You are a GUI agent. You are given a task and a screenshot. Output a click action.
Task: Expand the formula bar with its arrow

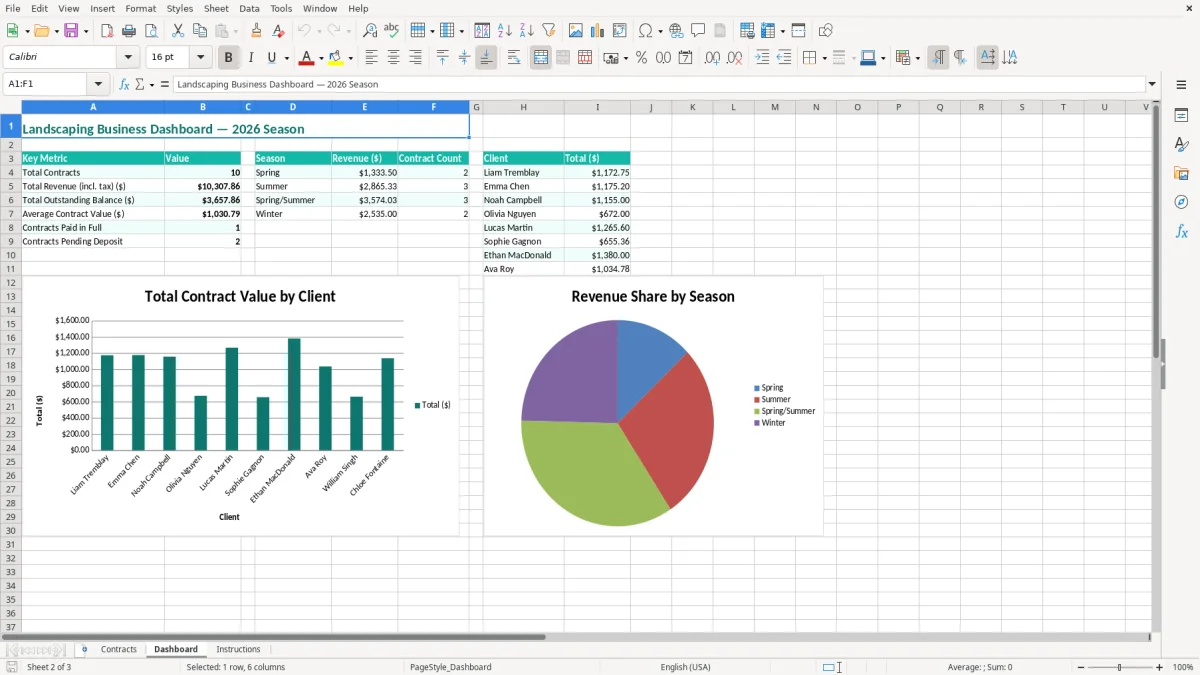click(x=1152, y=84)
